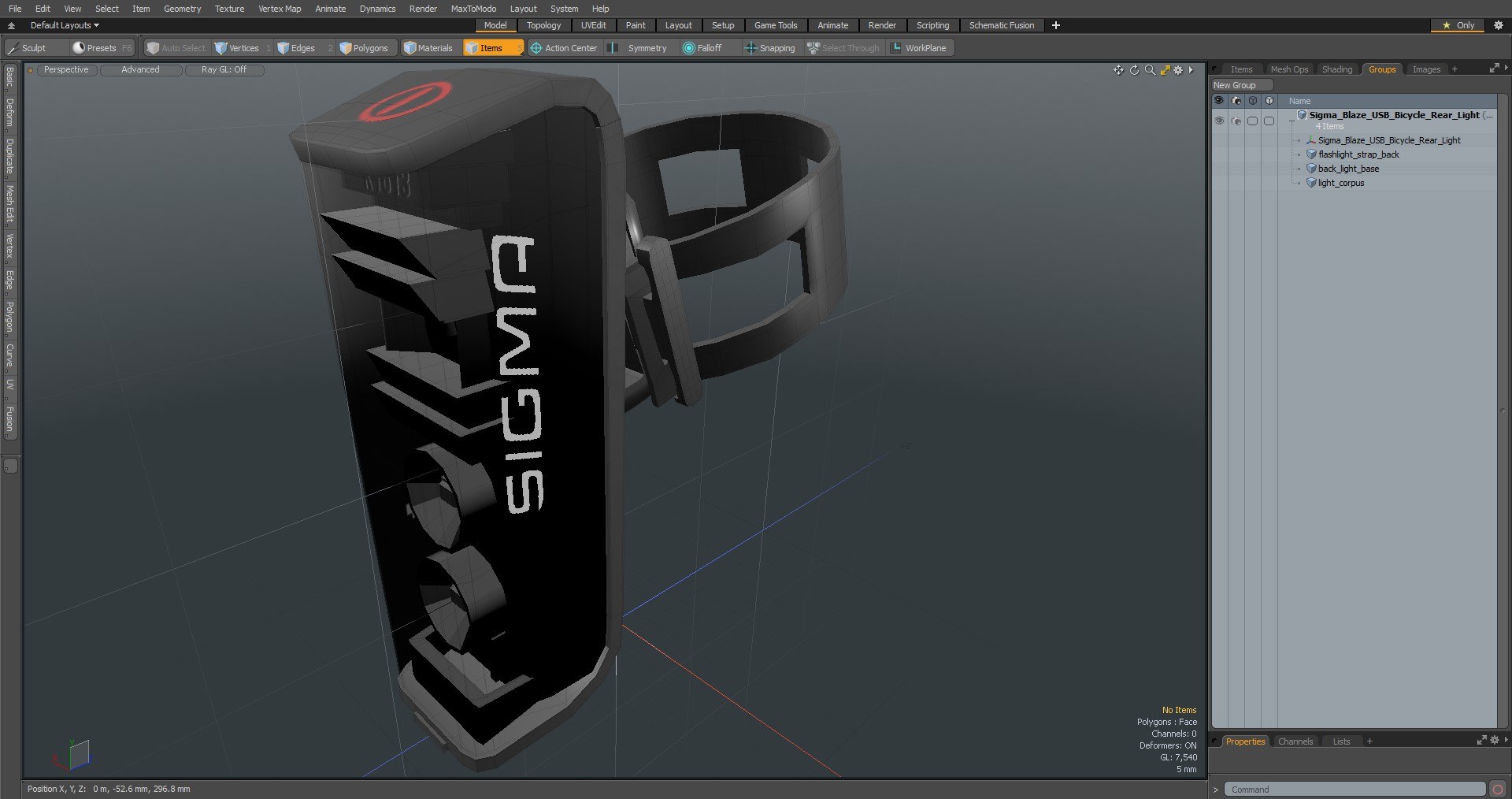Image resolution: width=1512 pixels, height=799 pixels.
Task: Add a new tab beside Lists
Action: [1369, 741]
